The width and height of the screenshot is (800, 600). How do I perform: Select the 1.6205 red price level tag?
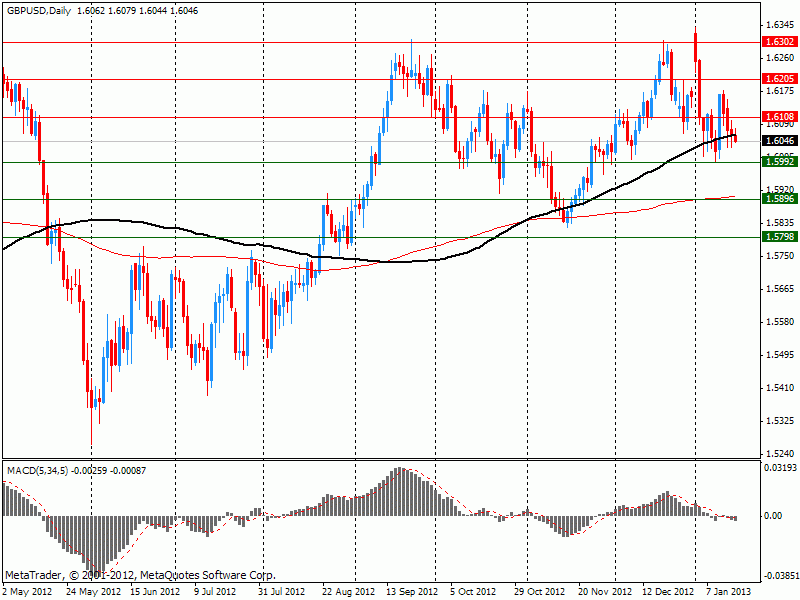[x=779, y=78]
